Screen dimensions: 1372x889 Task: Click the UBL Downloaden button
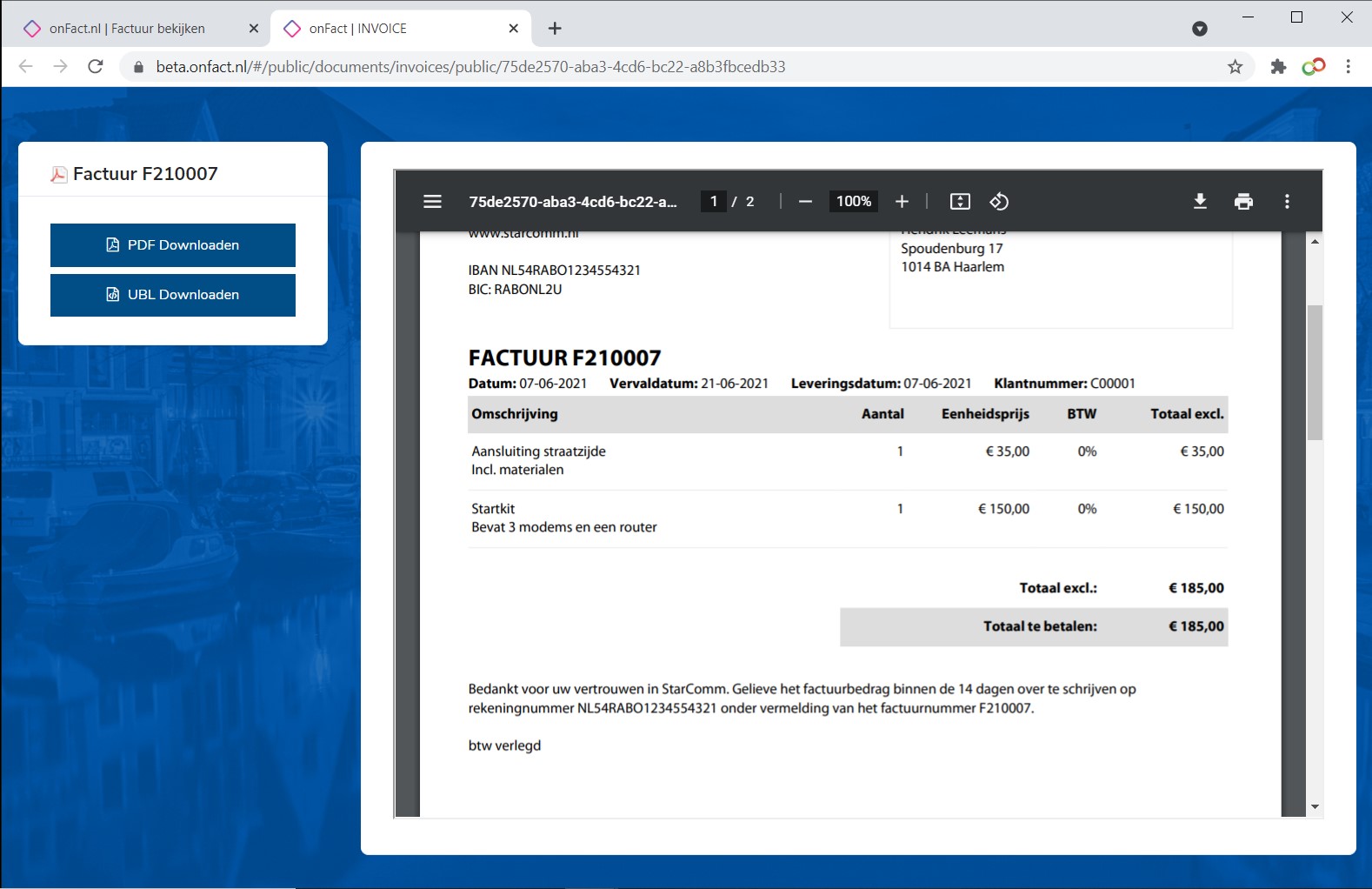[x=173, y=295]
